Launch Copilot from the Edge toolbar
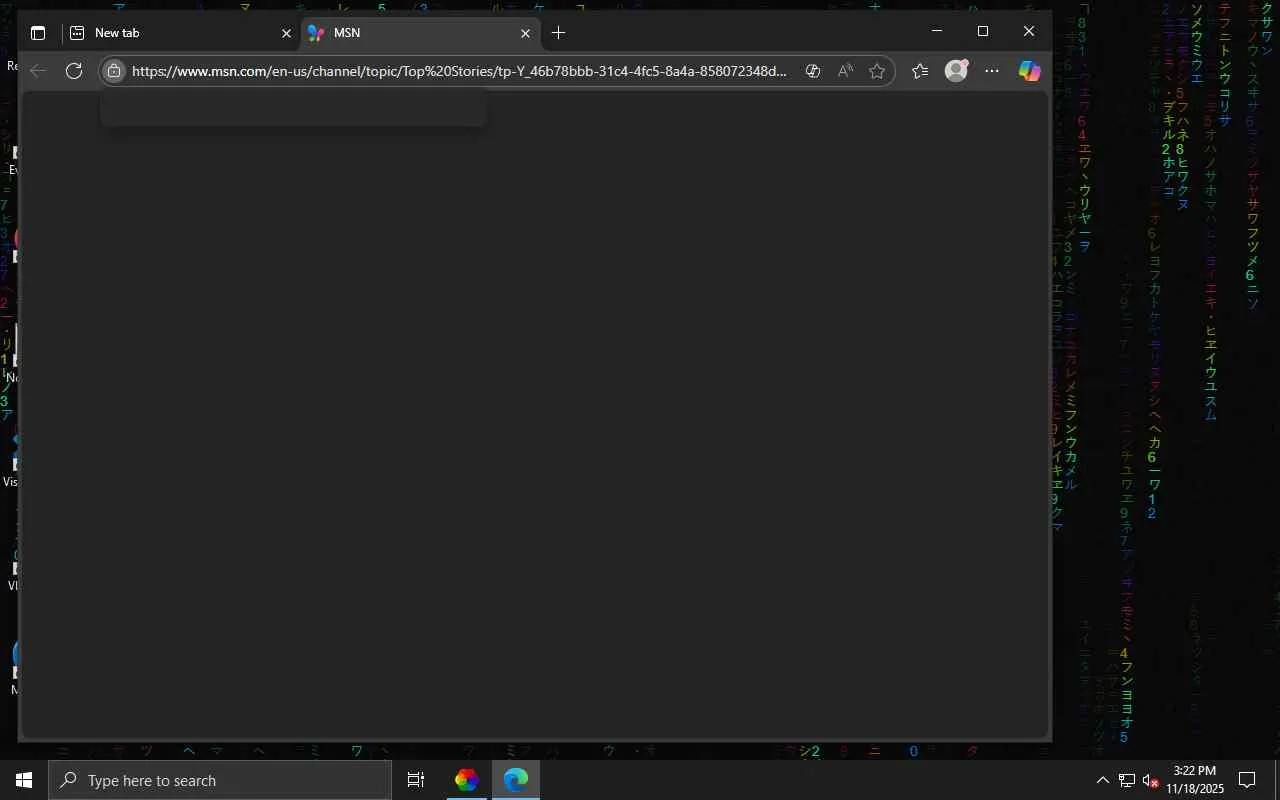The height and width of the screenshot is (800, 1280). [x=1030, y=71]
